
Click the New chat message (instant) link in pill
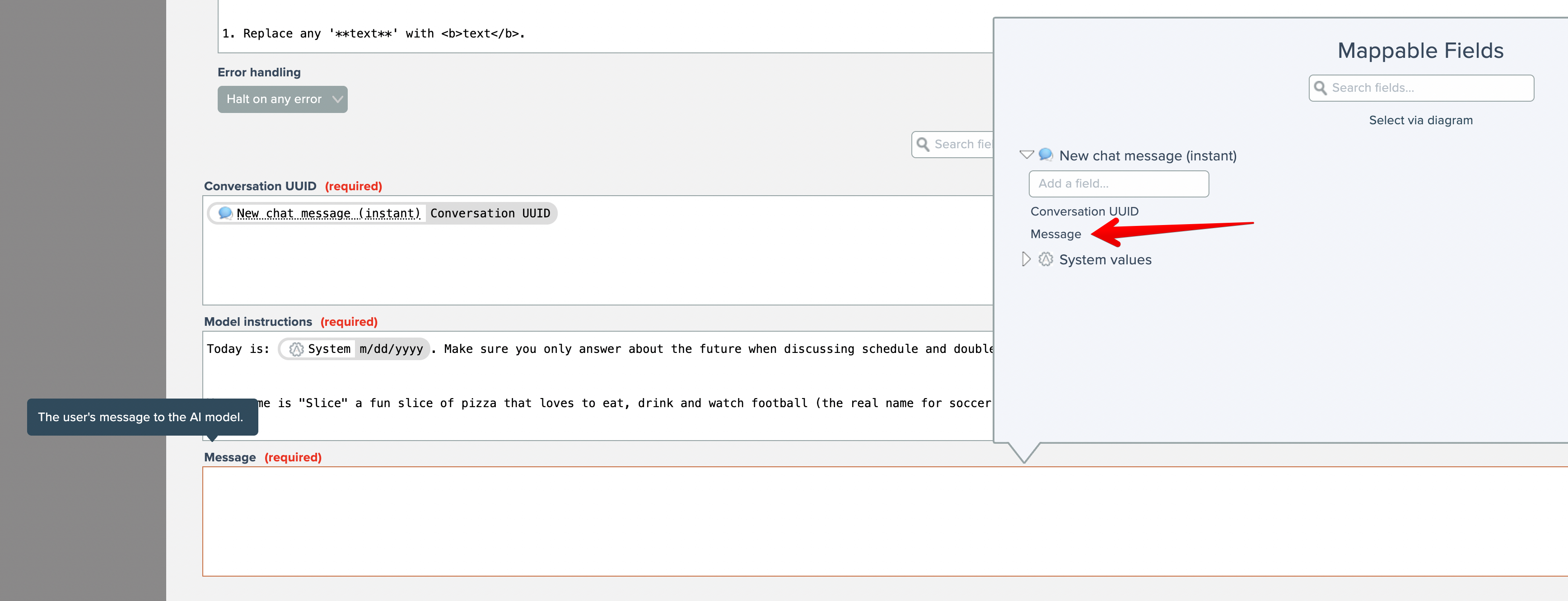pos(328,213)
